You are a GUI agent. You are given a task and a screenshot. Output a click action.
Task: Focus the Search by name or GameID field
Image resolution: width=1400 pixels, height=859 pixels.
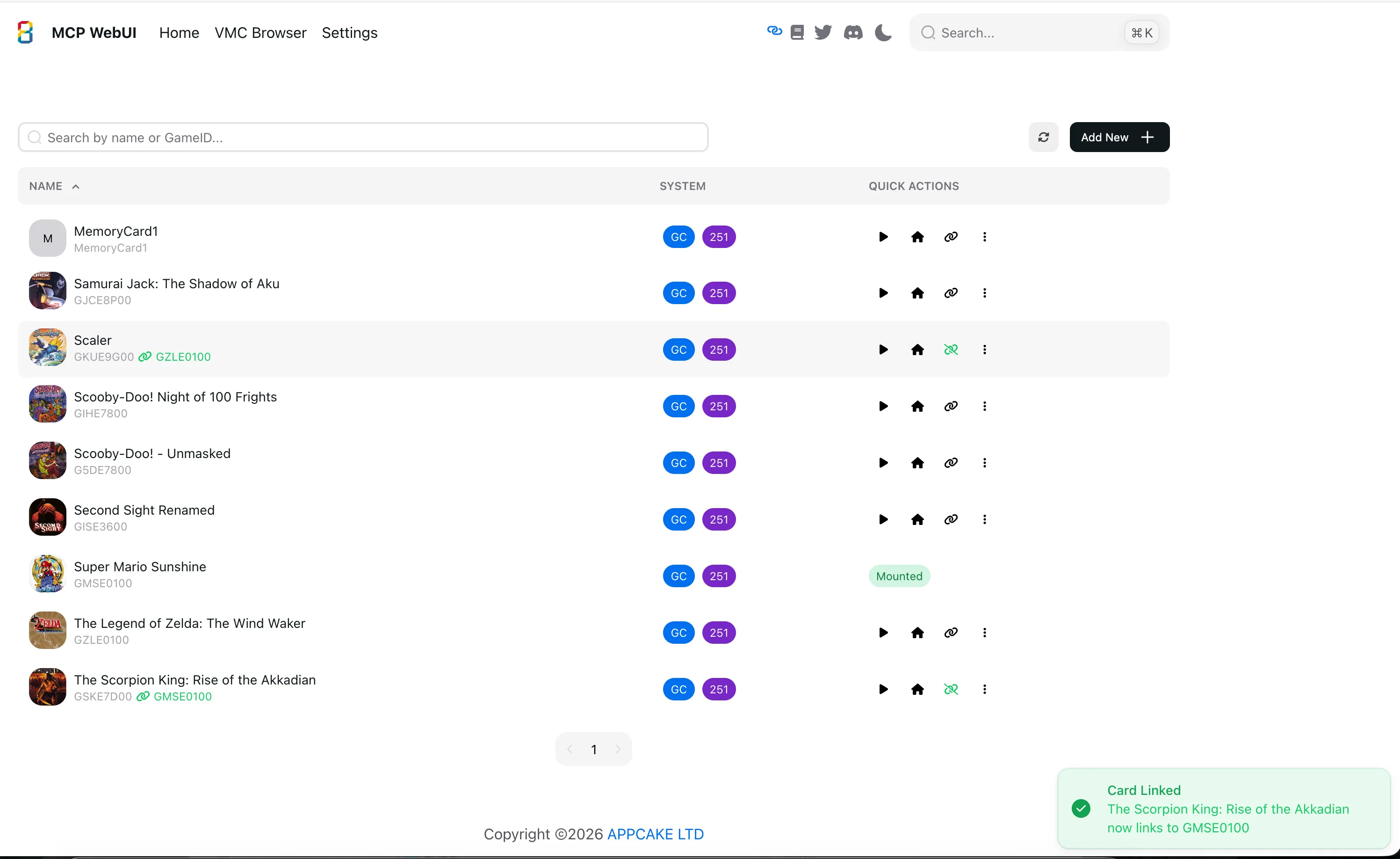(x=363, y=137)
